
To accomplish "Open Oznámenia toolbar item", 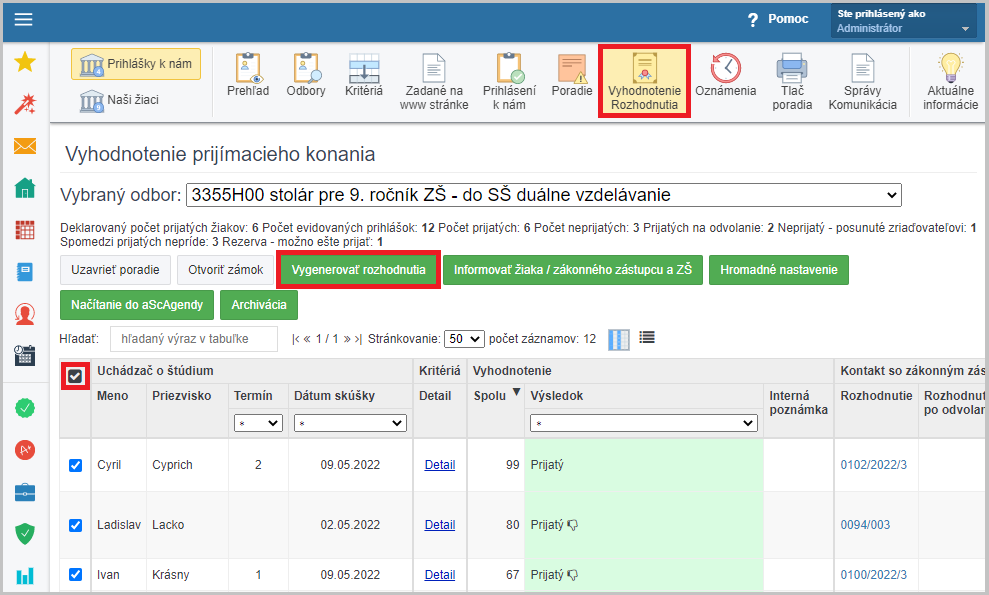I will (725, 75).
